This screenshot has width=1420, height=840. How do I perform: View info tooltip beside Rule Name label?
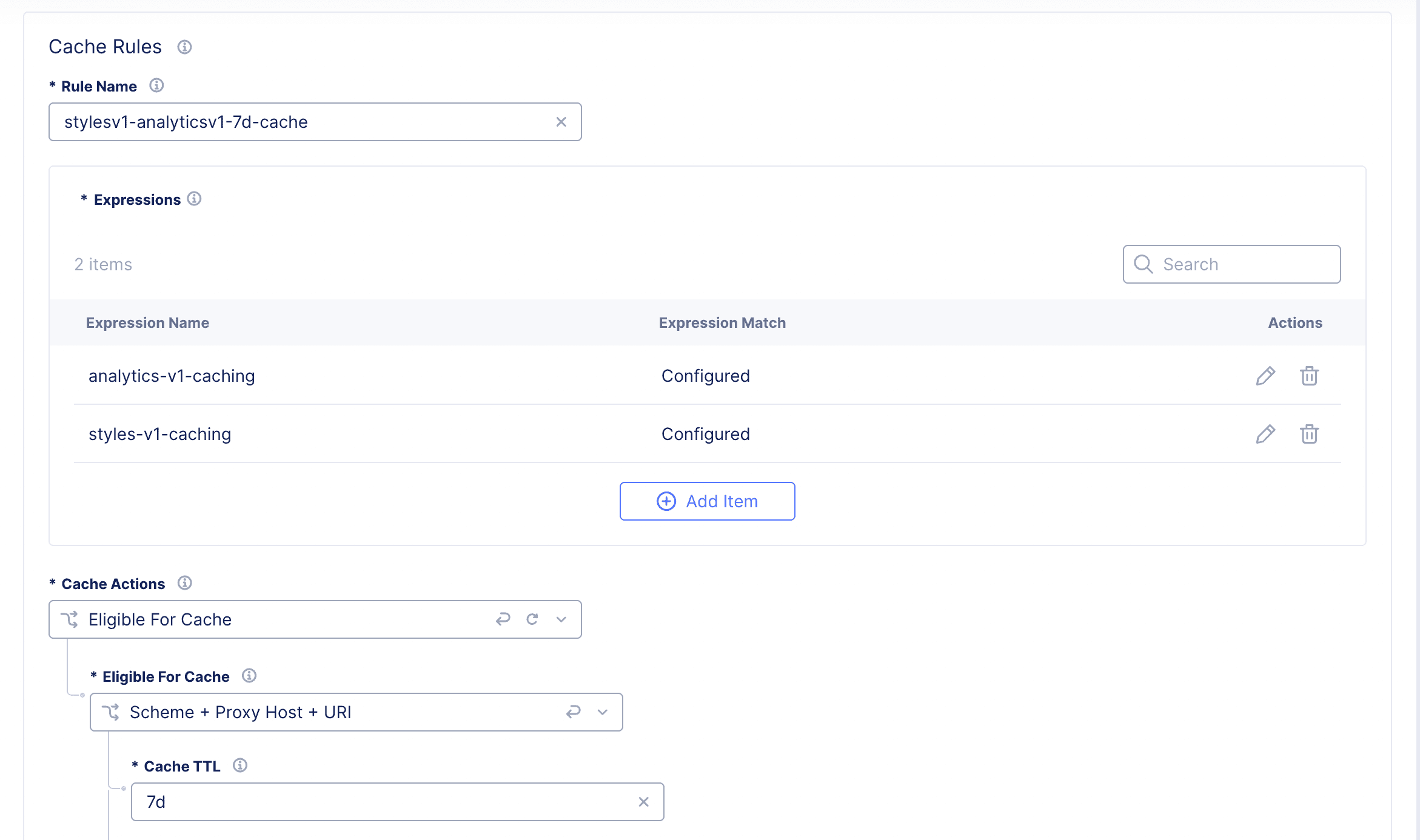pyautogui.click(x=157, y=85)
